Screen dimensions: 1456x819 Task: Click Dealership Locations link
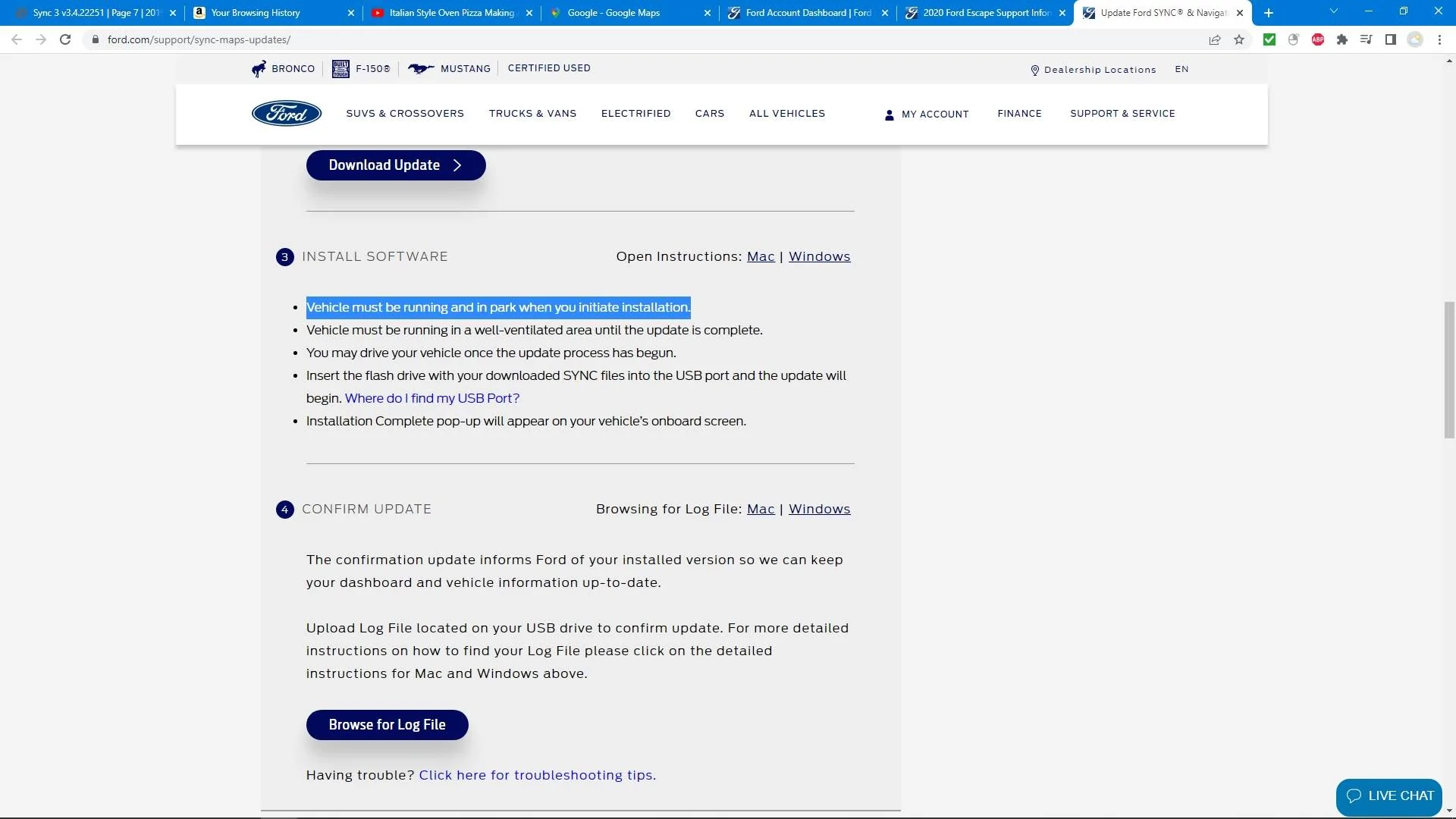pos(1100,70)
